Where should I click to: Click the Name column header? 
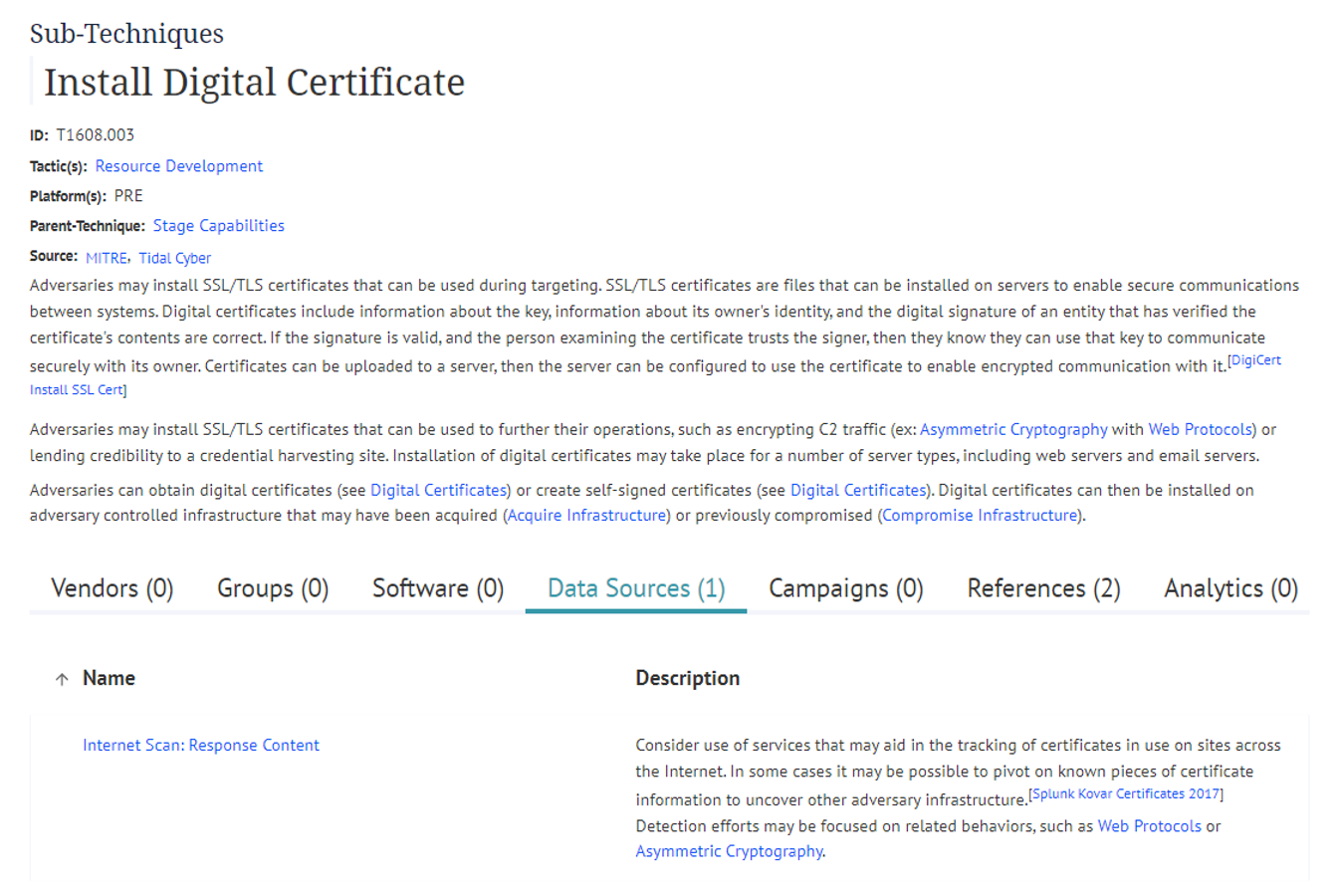(109, 678)
